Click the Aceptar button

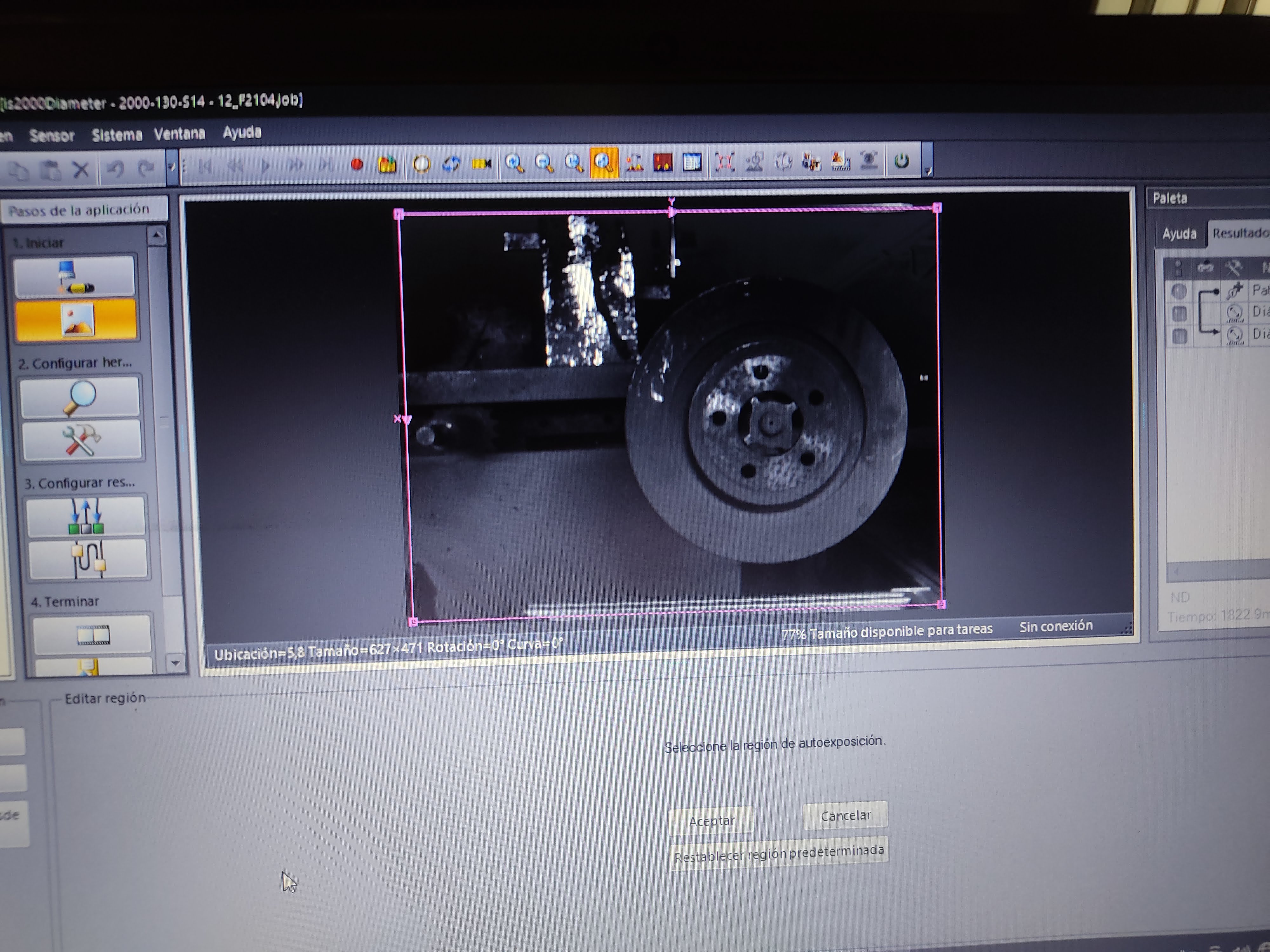(711, 821)
